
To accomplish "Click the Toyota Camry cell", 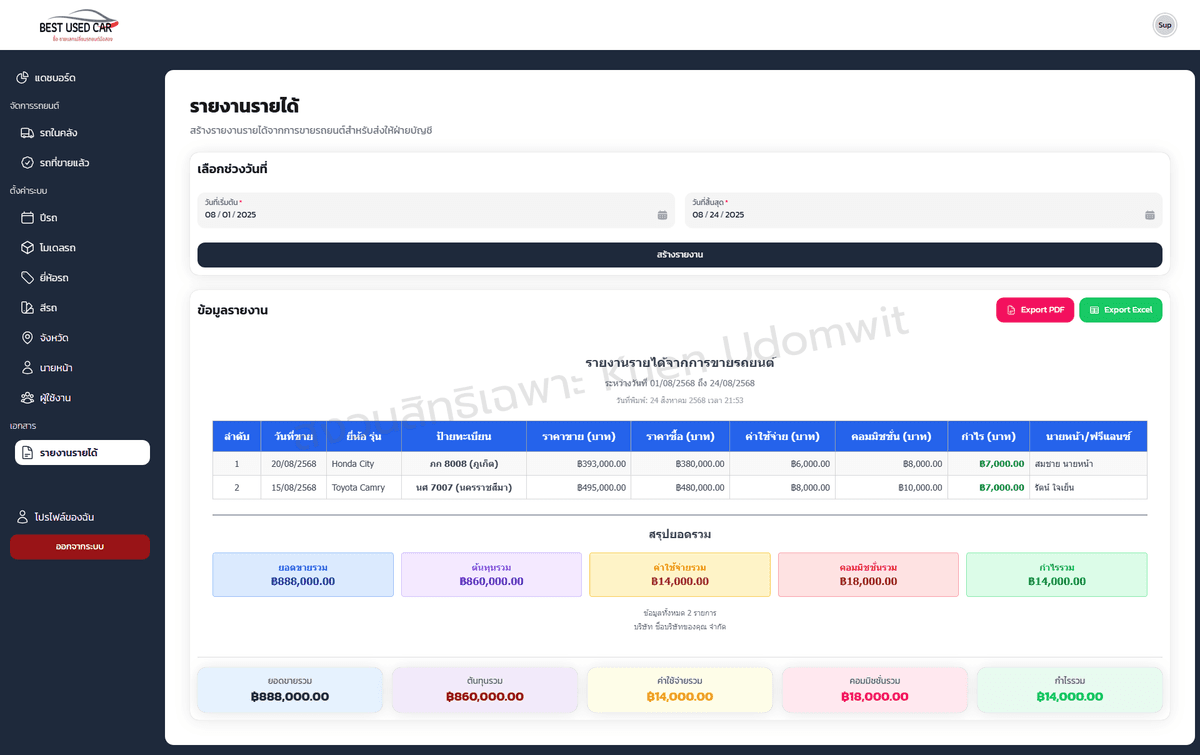I will click(364, 488).
